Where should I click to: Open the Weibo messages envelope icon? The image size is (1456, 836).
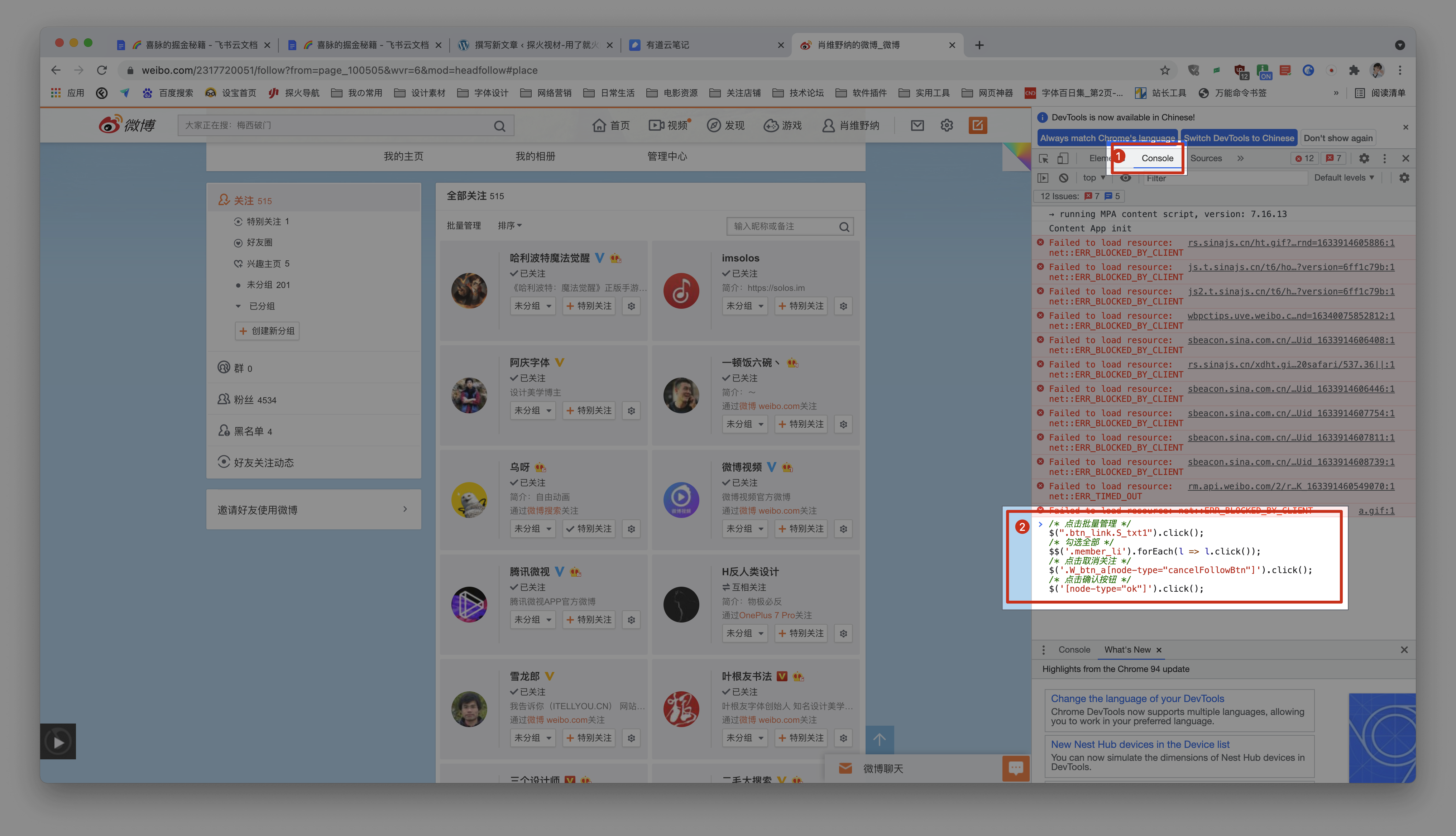point(918,125)
